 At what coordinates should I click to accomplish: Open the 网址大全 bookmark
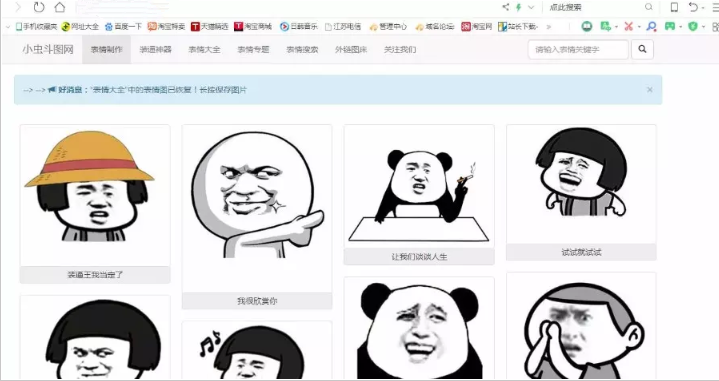click(x=80, y=27)
